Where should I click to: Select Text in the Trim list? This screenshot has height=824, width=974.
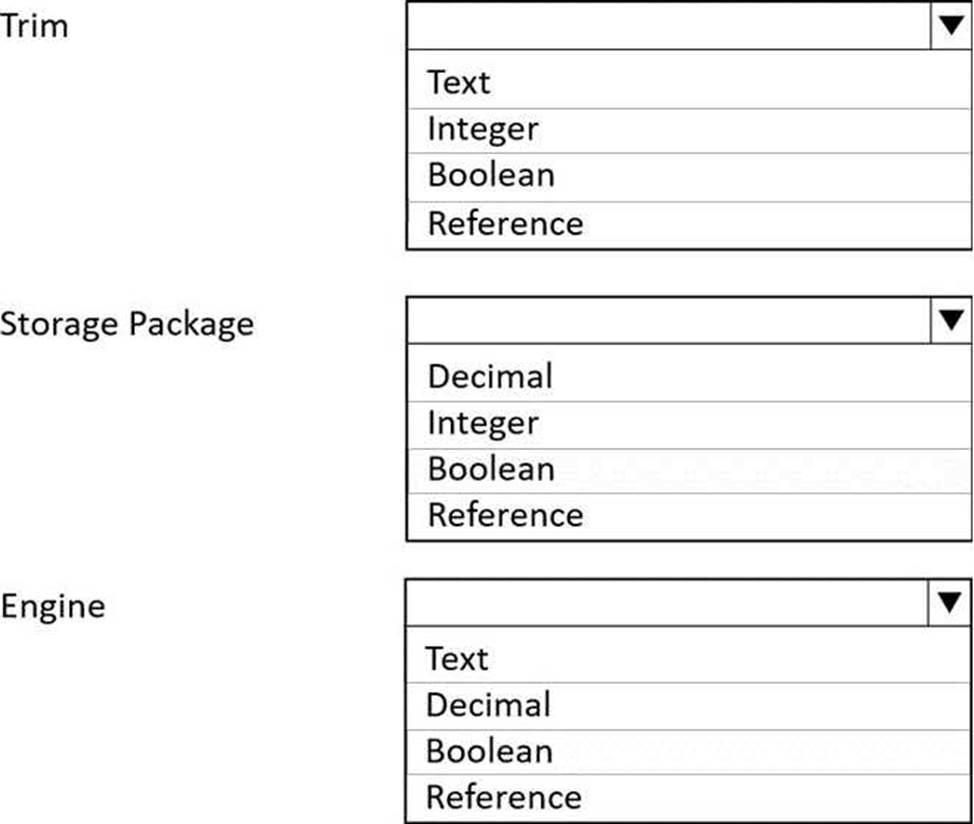(x=689, y=82)
